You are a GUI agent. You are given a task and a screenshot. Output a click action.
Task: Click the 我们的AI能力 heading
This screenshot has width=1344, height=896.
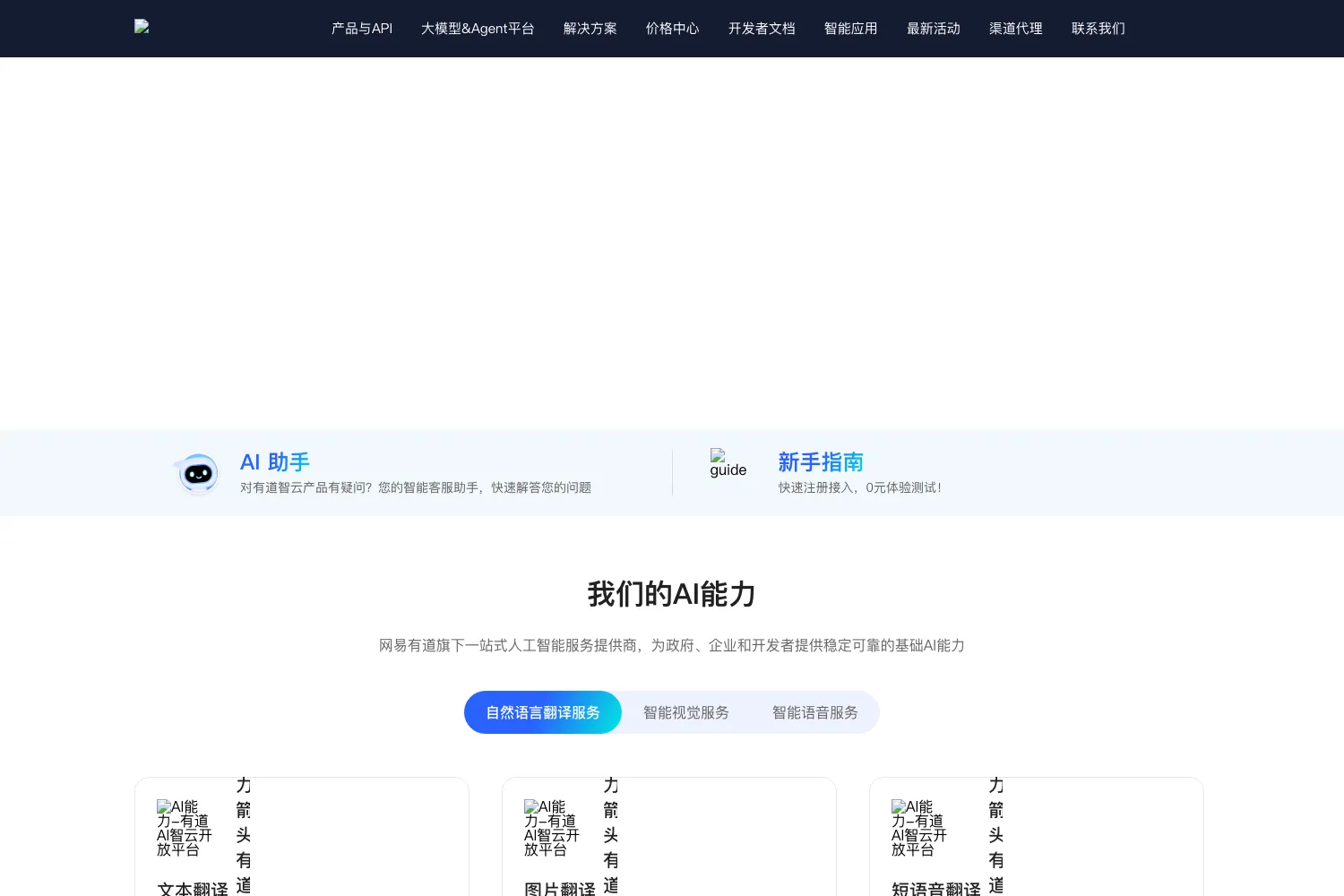tap(672, 594)
